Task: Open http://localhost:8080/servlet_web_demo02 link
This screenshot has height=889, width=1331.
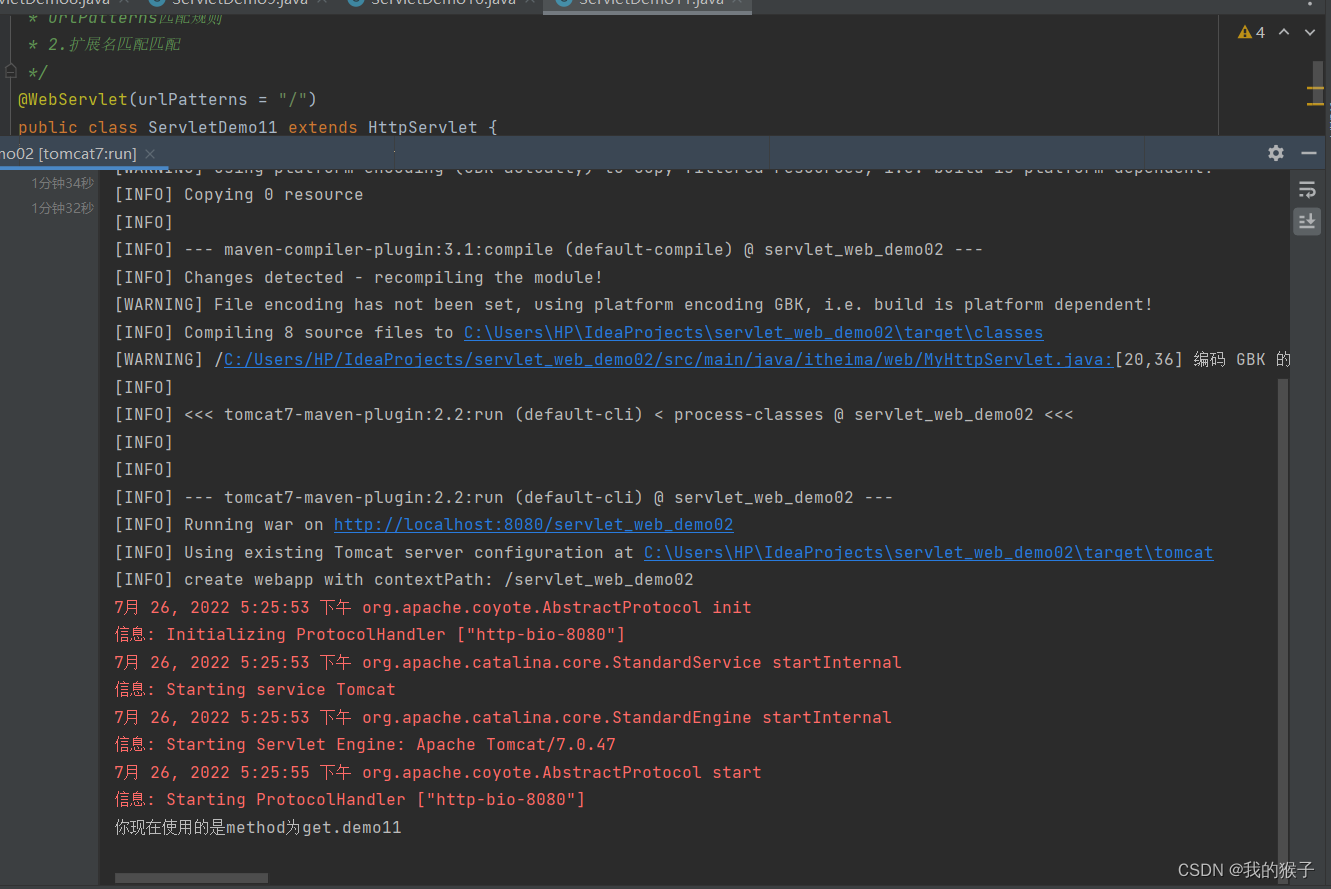Action: point(533,525)
